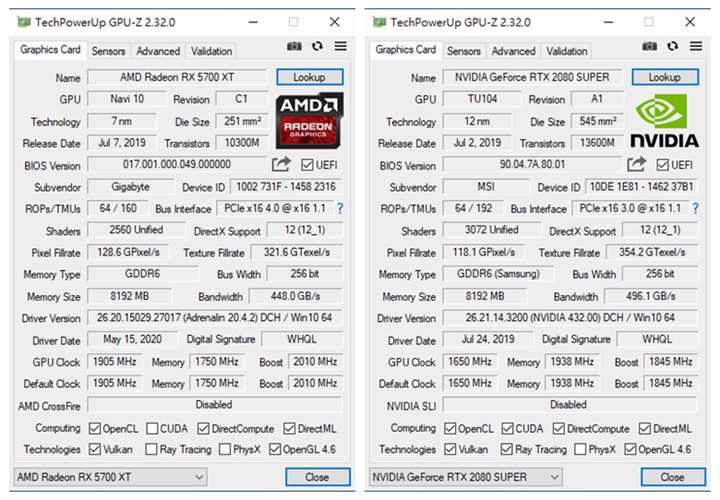Open Validation tab in GeForce window
This screenshot has width=720, height=500.
pyautogui.click(x=567, y=51)
